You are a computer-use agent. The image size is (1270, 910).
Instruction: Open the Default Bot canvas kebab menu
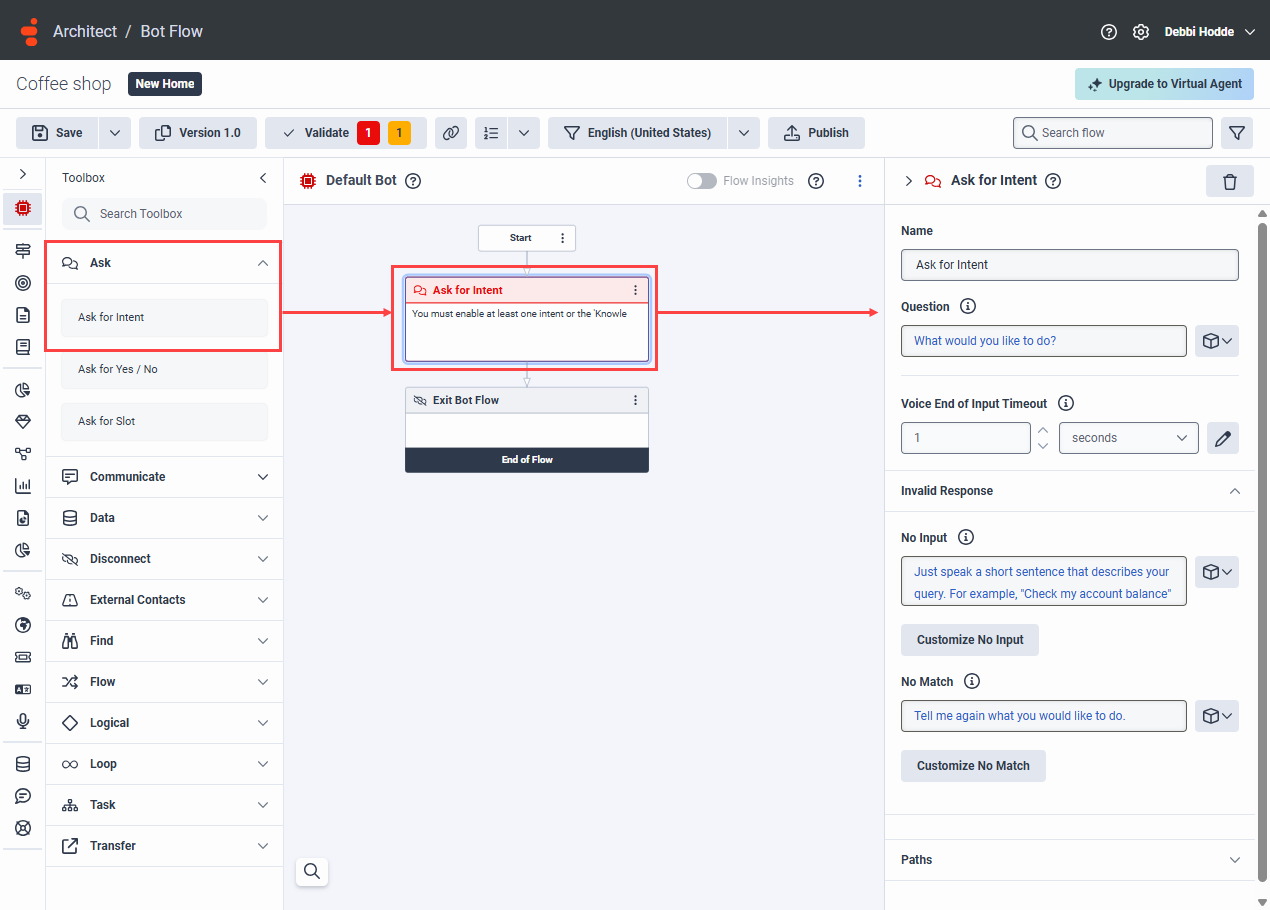860,181
